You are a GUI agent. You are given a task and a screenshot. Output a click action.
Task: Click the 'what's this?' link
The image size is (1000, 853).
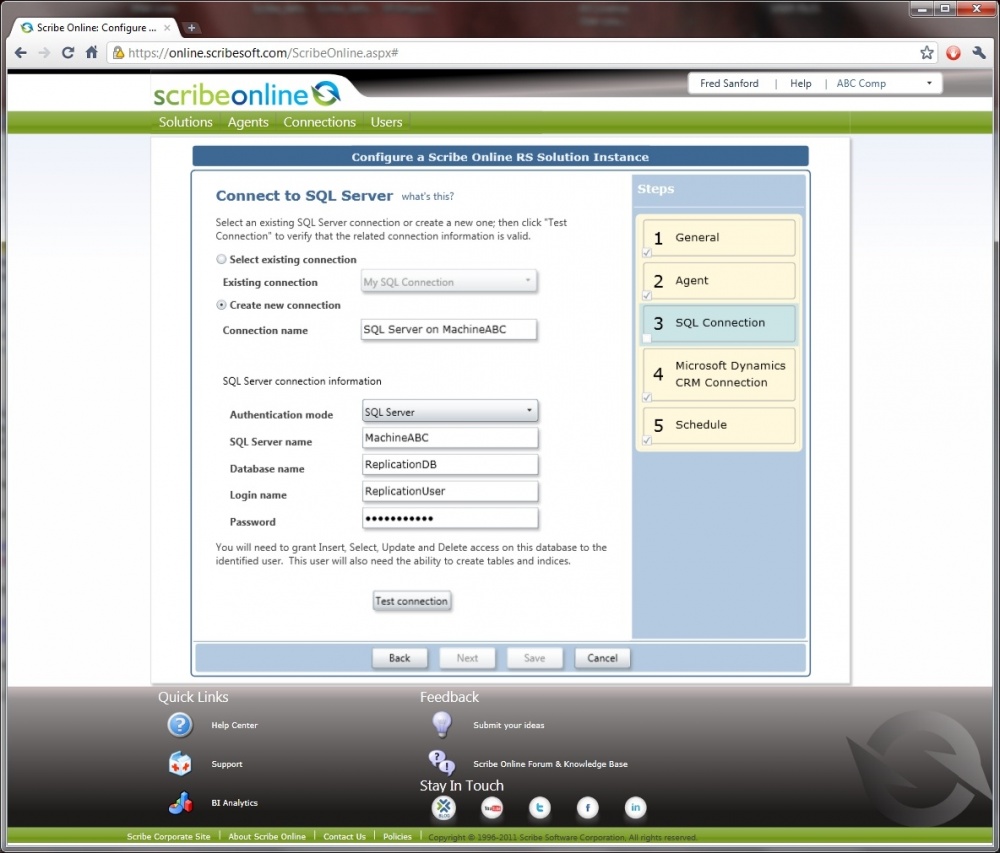click(427, 196)
